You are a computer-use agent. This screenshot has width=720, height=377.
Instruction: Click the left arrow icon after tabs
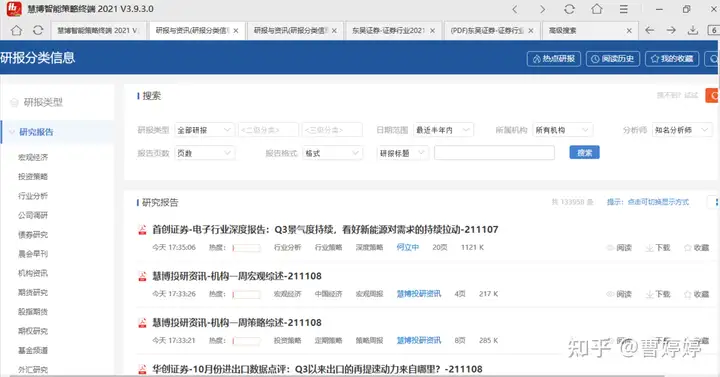click(649, 30)
